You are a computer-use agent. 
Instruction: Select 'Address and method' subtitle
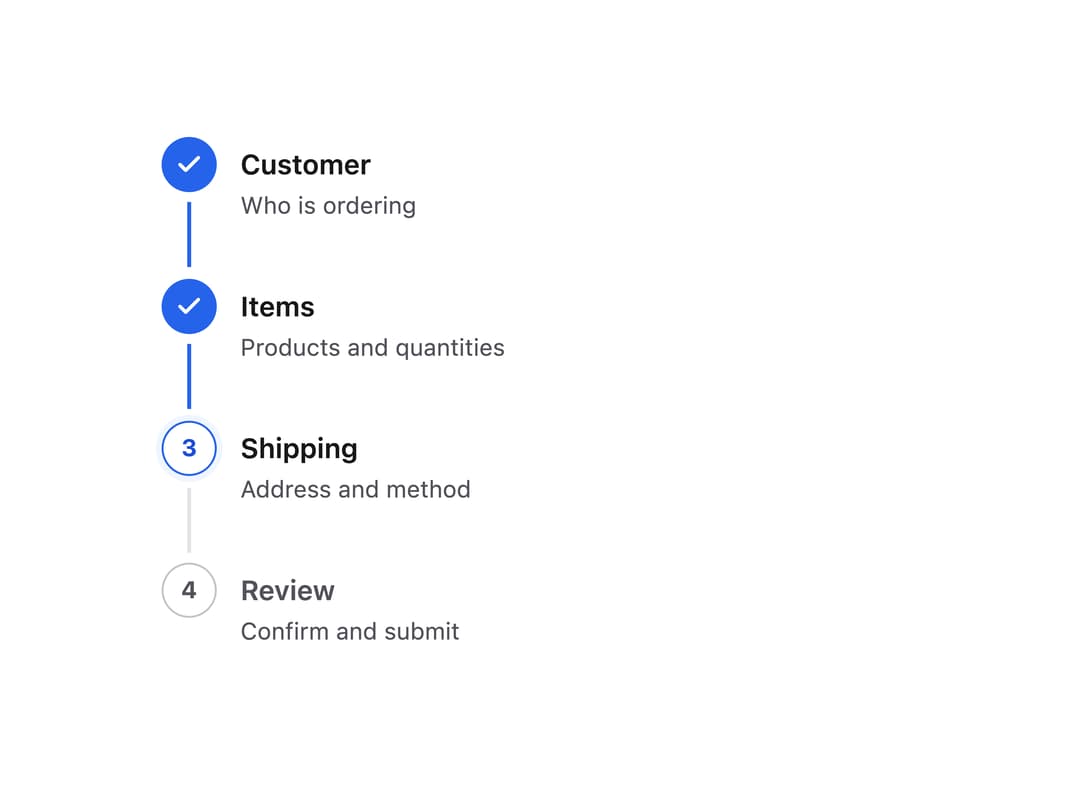(355, 490)
